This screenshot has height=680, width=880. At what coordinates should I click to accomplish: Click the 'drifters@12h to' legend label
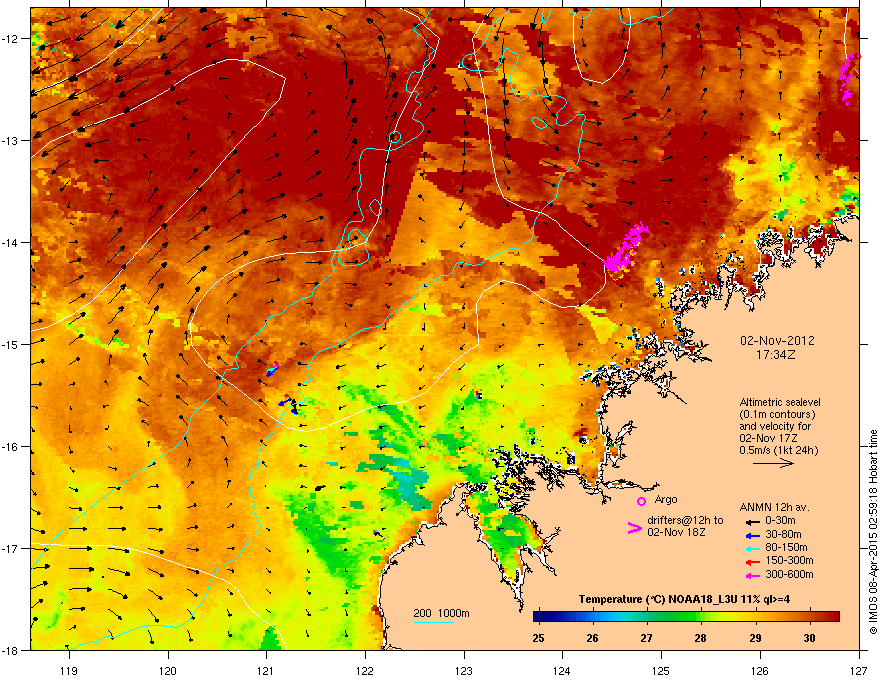pyautogui.click(x=685, y=520)
